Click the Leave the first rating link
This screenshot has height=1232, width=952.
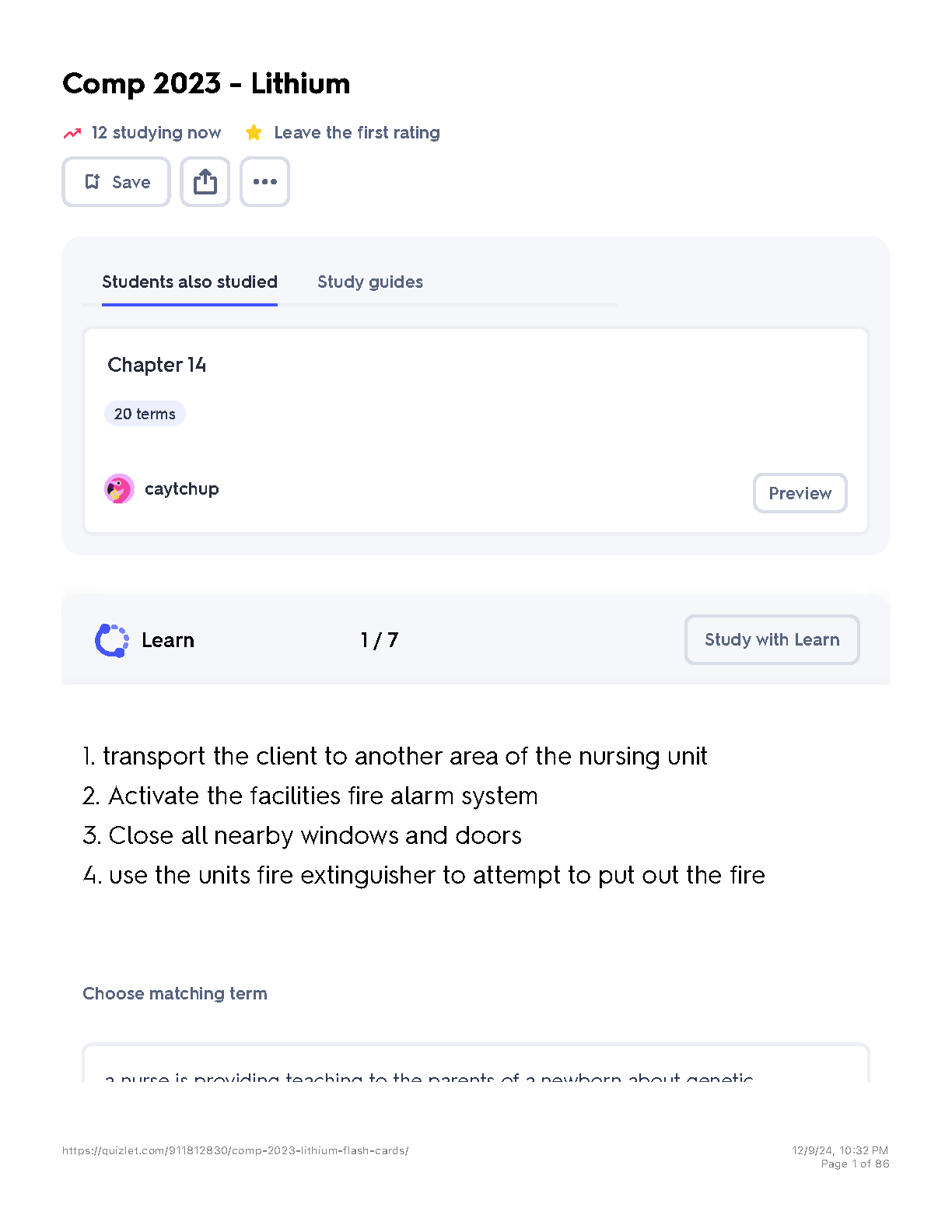[357, 133]
